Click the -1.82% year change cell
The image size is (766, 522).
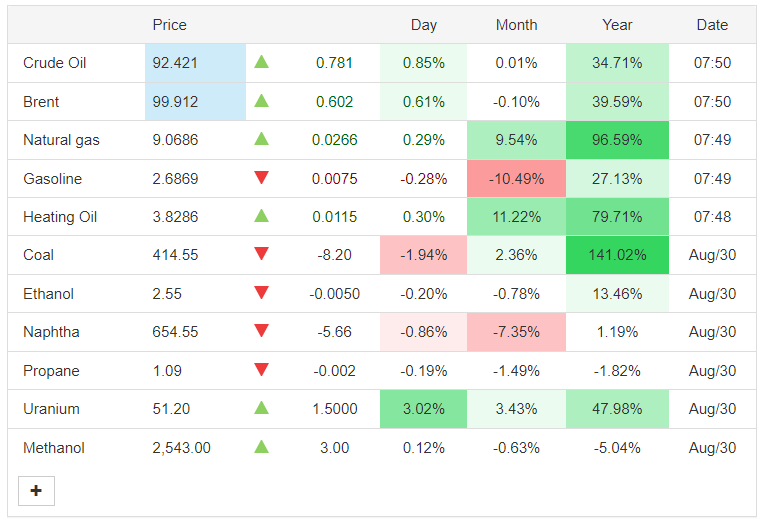617,371
